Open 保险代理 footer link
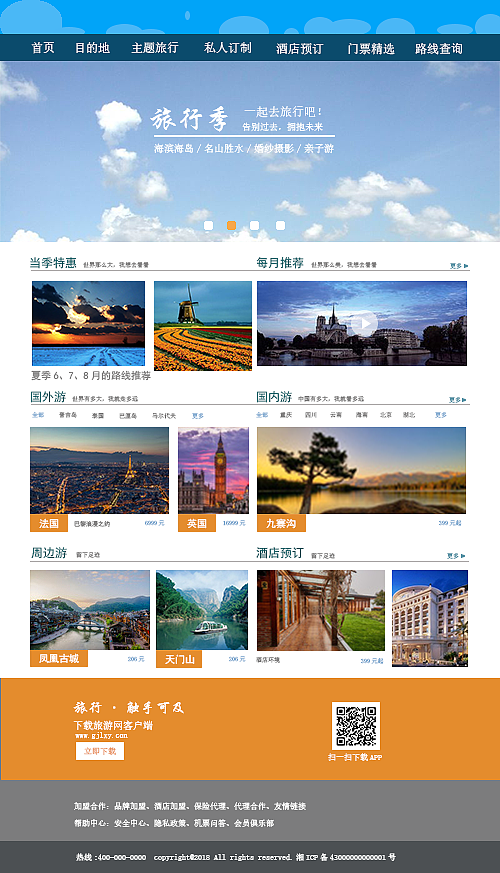Viewport: 500px width, 873px height. coord(210,806)
